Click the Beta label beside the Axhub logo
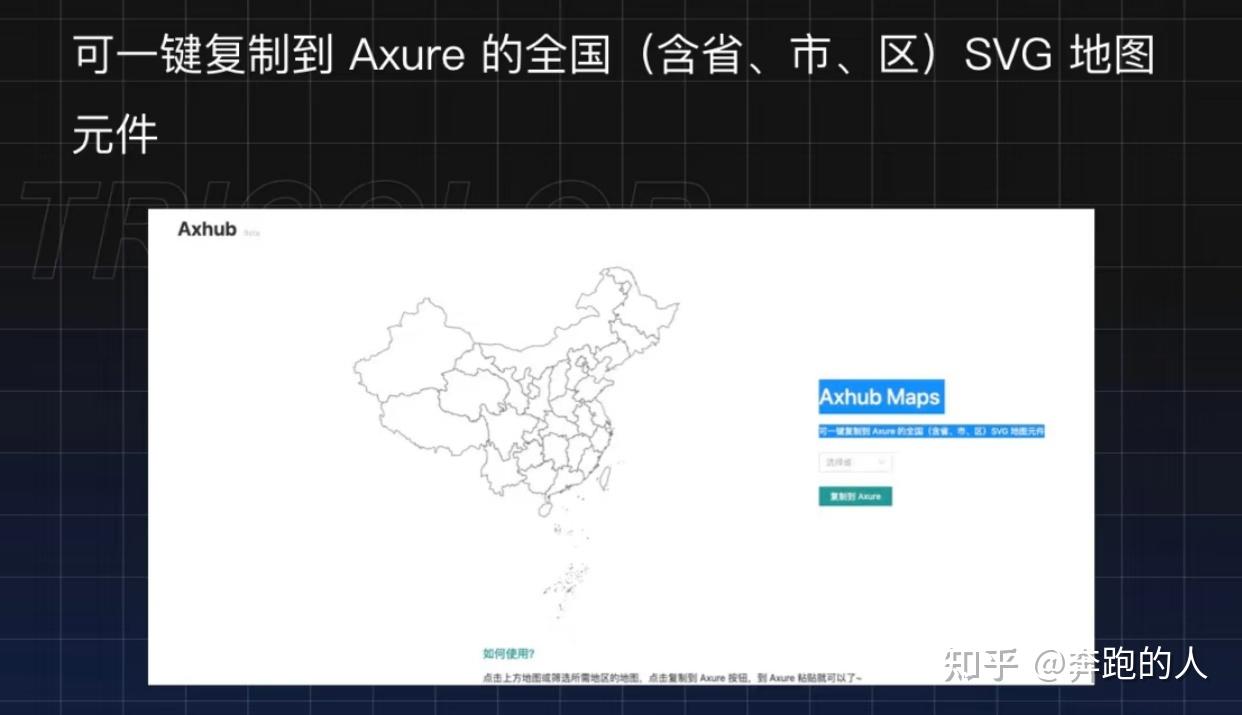The height and width of the screenshot is (715, 1242). pyautogui.click(x=250, y=233)
